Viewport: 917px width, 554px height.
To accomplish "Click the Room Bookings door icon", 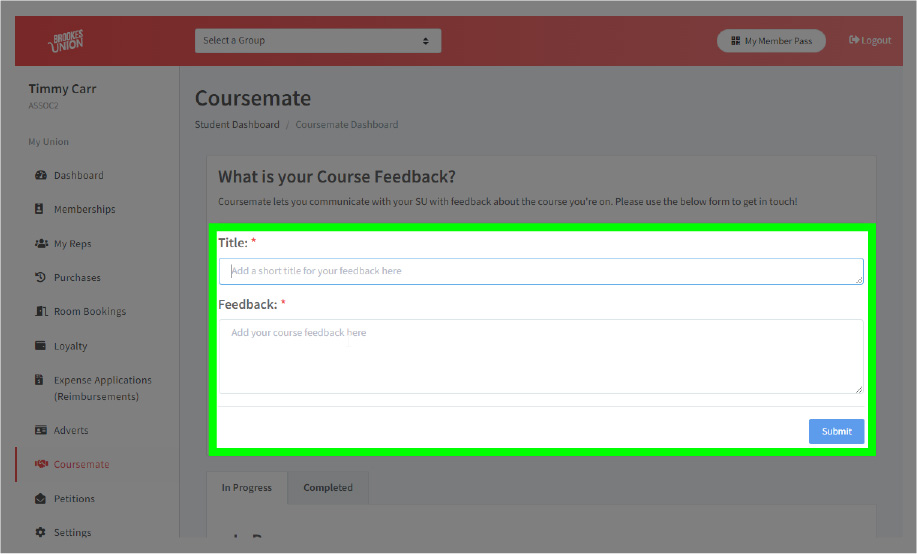I will [x=41, y=312].
